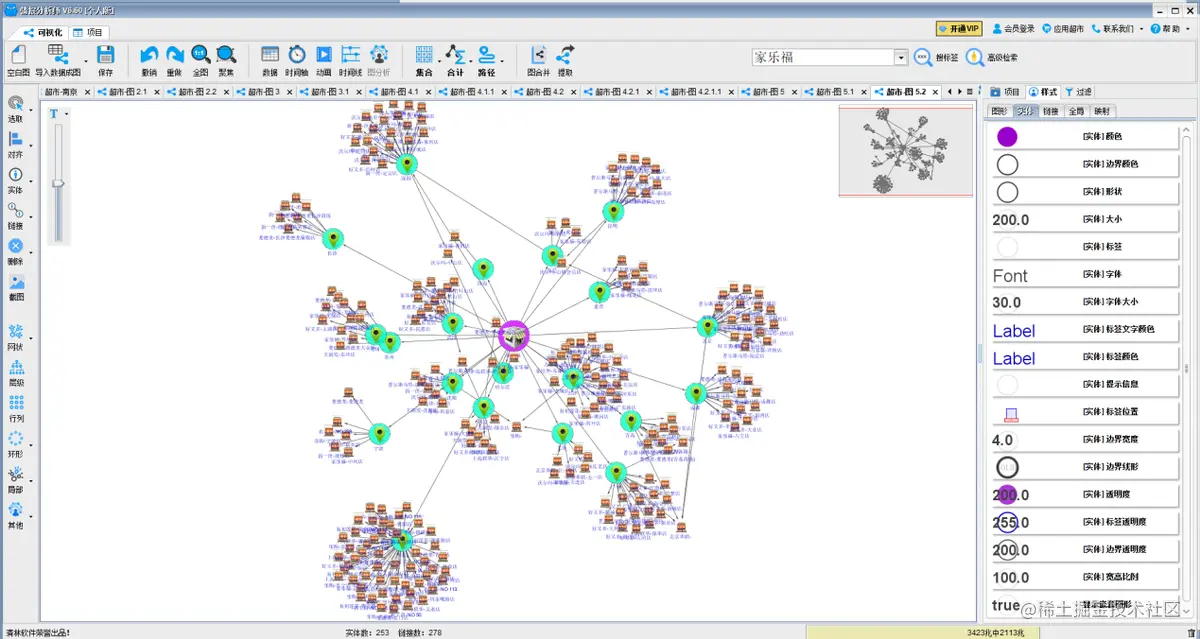Image resolution: width=1200 pixels, height=639 pixels.
Task: Open the 数据 data table icon
Action: (270, 55)
